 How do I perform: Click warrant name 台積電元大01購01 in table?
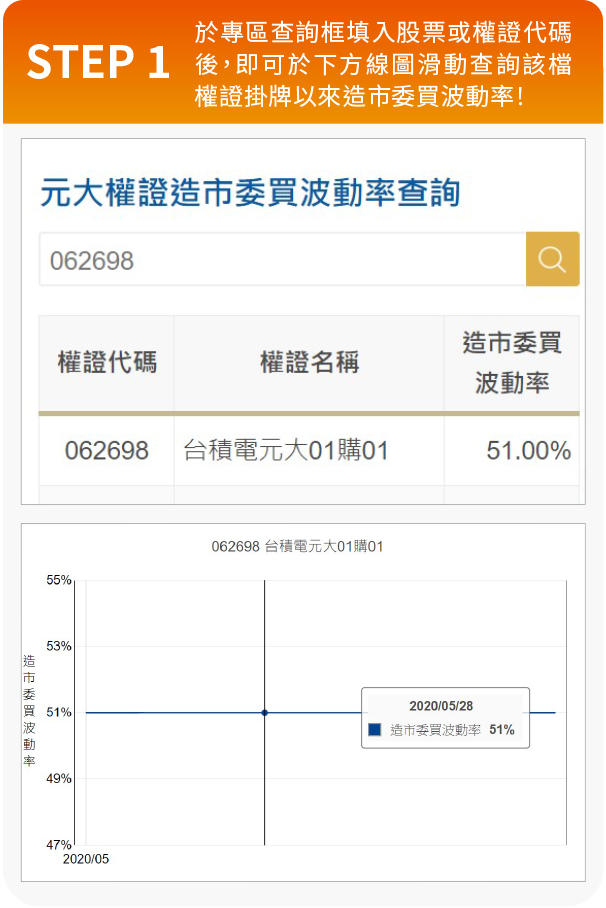click(x=286, y=451)
